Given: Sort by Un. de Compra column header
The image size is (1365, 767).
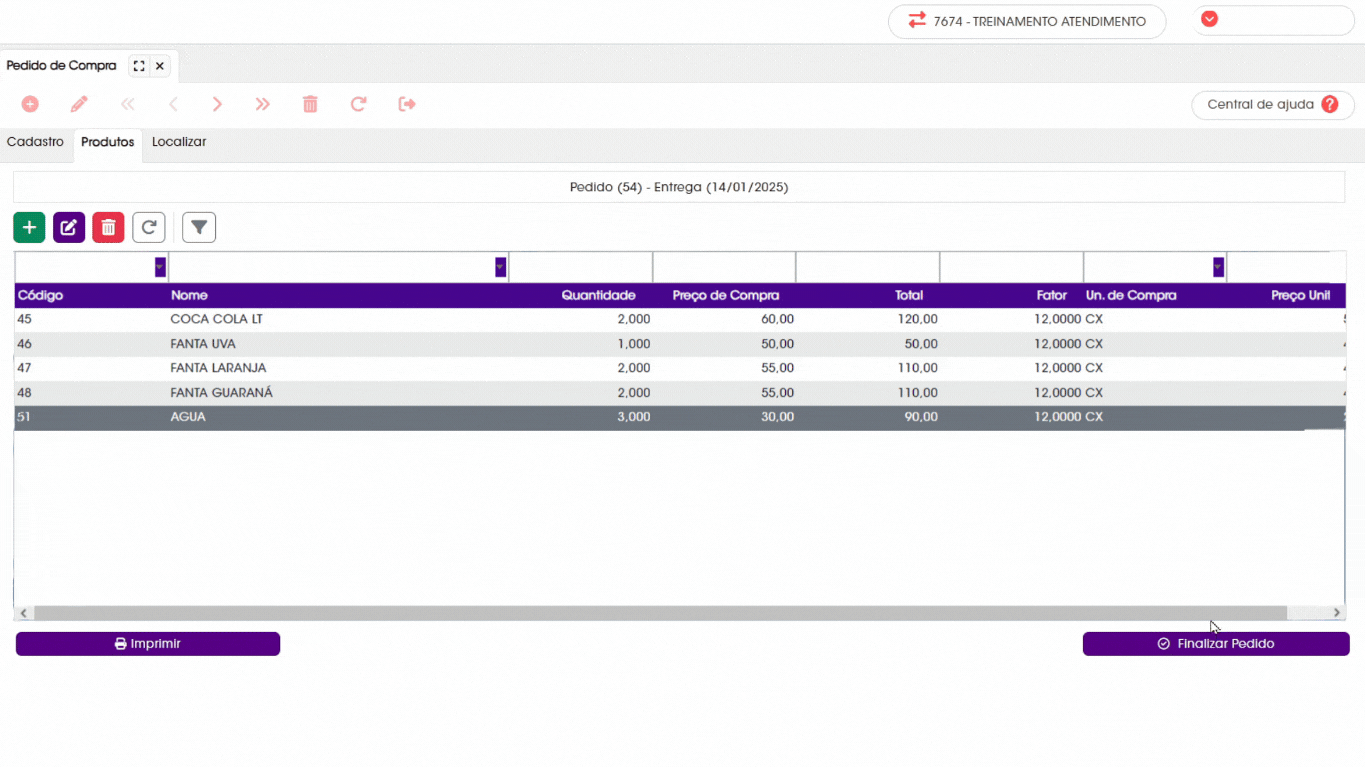Looking at the screenshot, I should [1155, 295].
